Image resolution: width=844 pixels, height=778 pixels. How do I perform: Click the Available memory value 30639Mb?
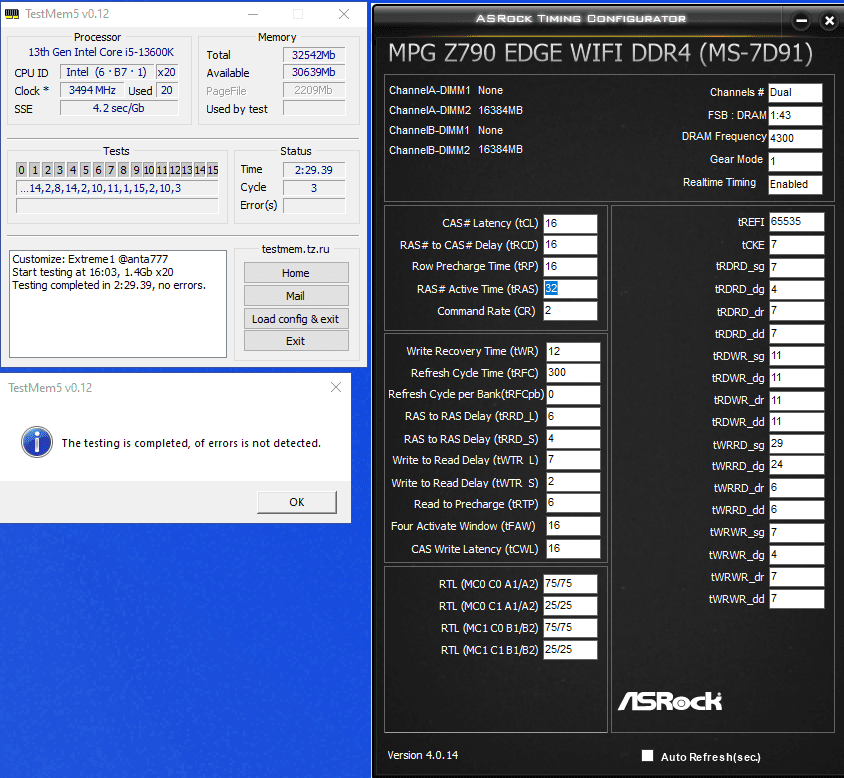click(x=314, y=72)
